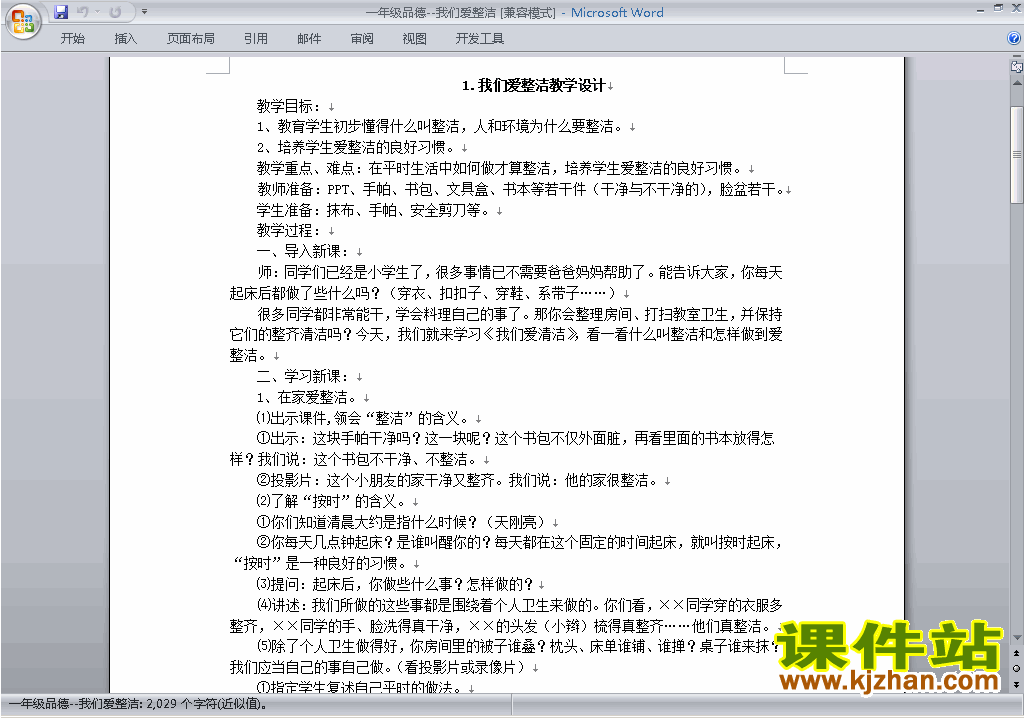1024x718 pixels.
Task: Click the status bar word count text
Action: tap(137, 704)
